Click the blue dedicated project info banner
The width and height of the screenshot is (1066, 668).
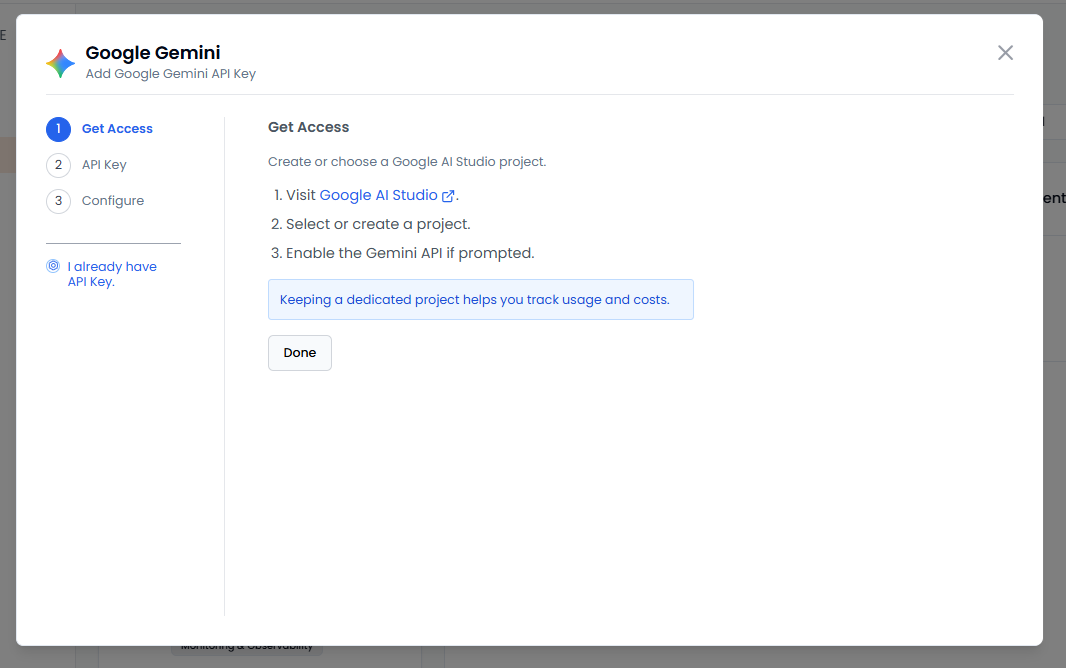point(480,300)
